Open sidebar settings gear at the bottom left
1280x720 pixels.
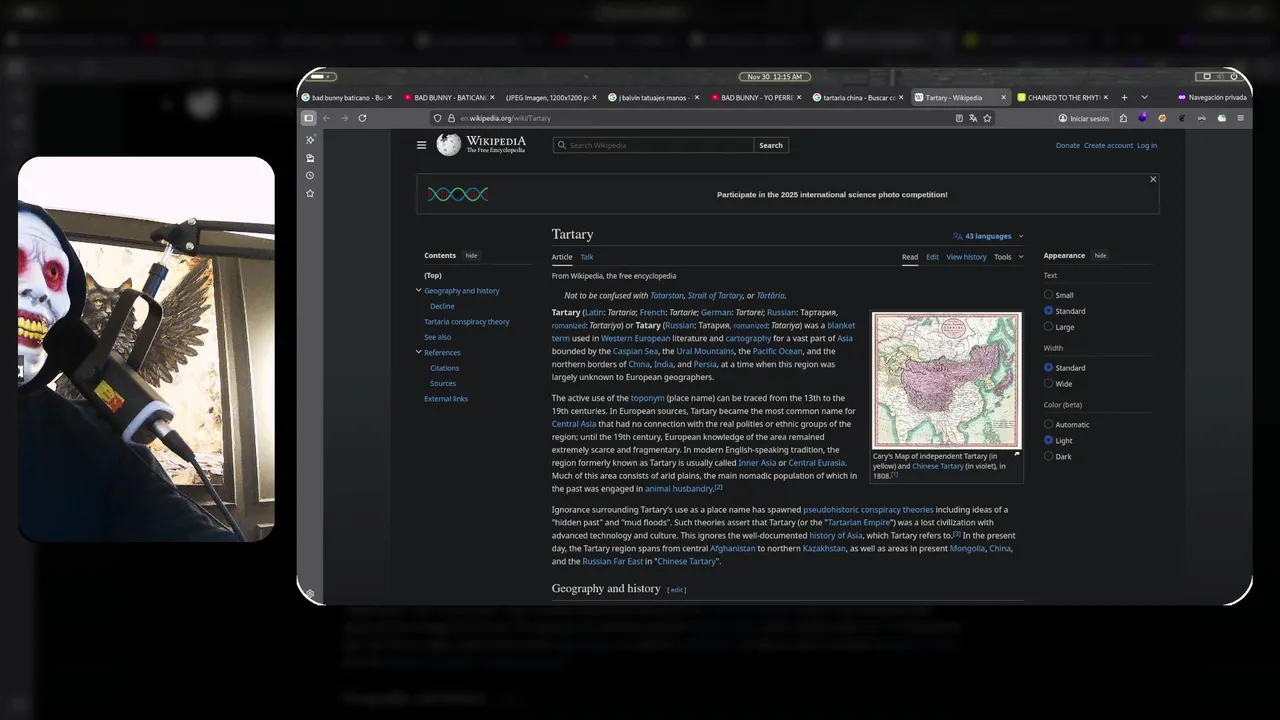310,594
